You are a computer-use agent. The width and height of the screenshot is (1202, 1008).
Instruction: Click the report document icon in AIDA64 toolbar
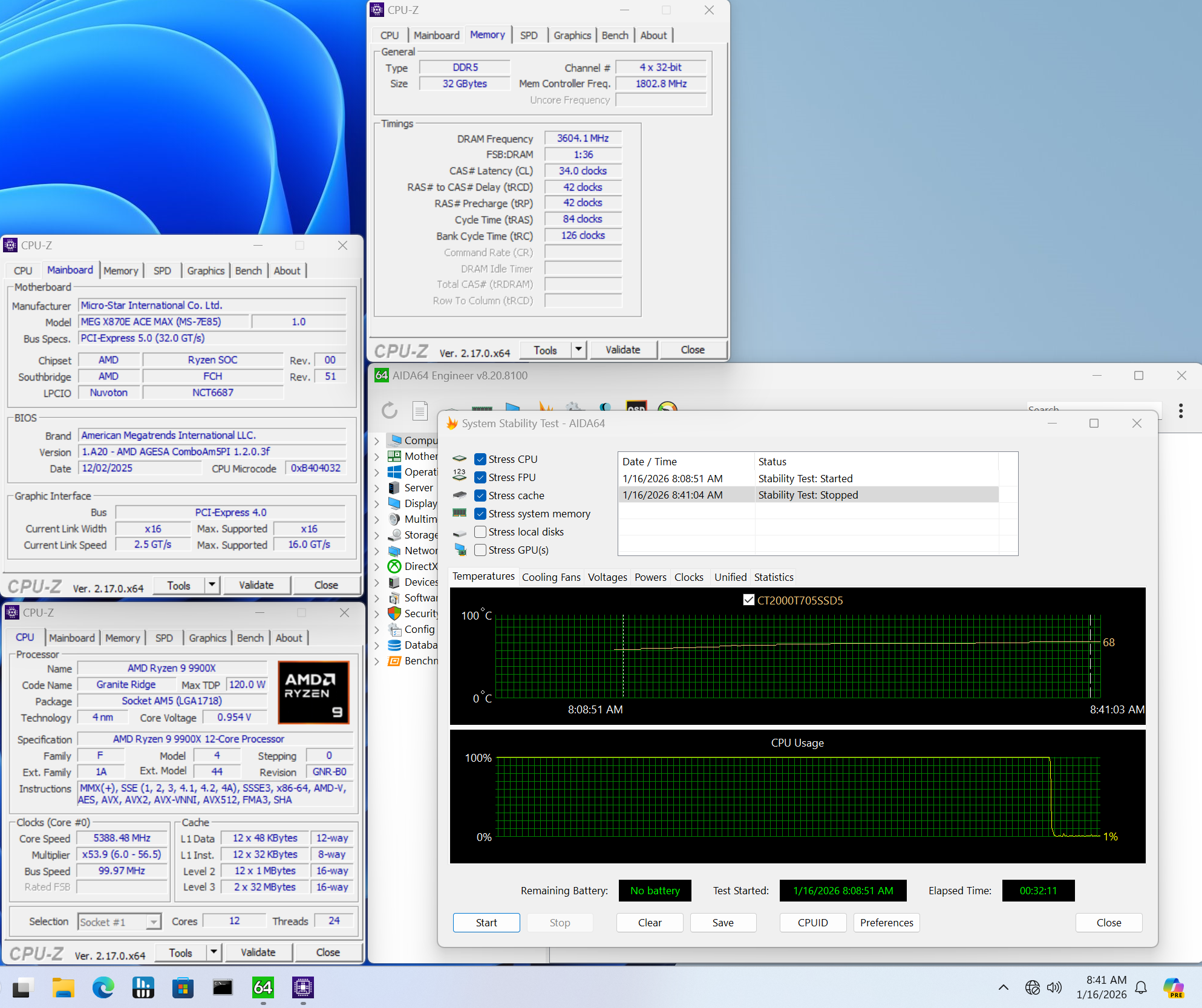point(420,410)
